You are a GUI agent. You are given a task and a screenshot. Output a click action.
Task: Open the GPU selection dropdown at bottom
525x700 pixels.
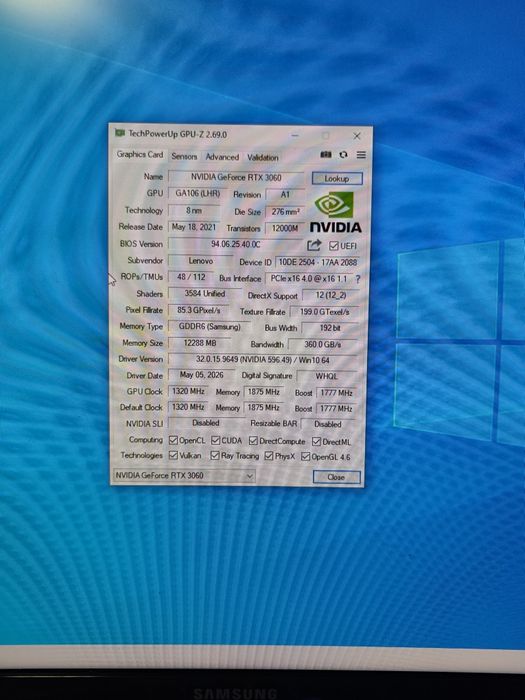184,475
